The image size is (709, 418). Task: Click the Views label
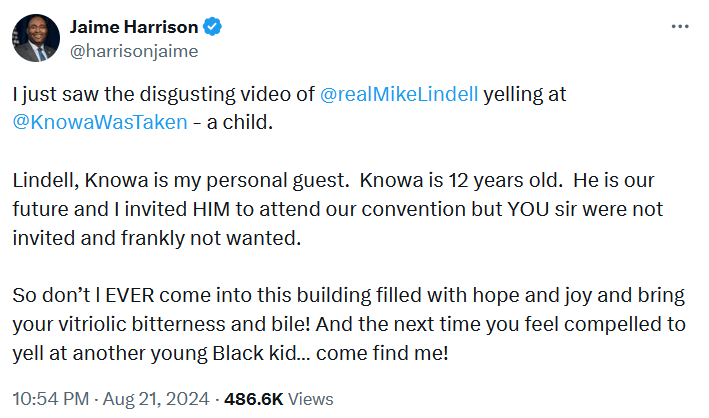tap(310, 398)
